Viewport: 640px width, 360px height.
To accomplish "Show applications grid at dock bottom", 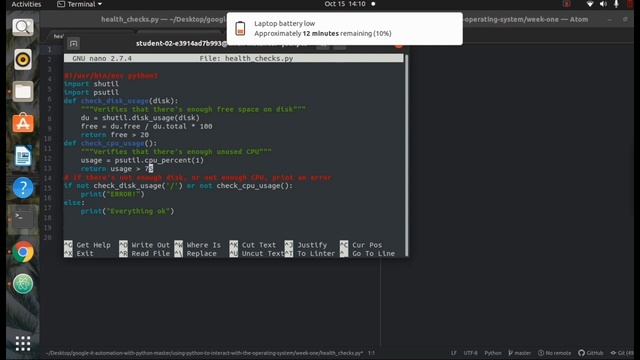I will 23,343.
